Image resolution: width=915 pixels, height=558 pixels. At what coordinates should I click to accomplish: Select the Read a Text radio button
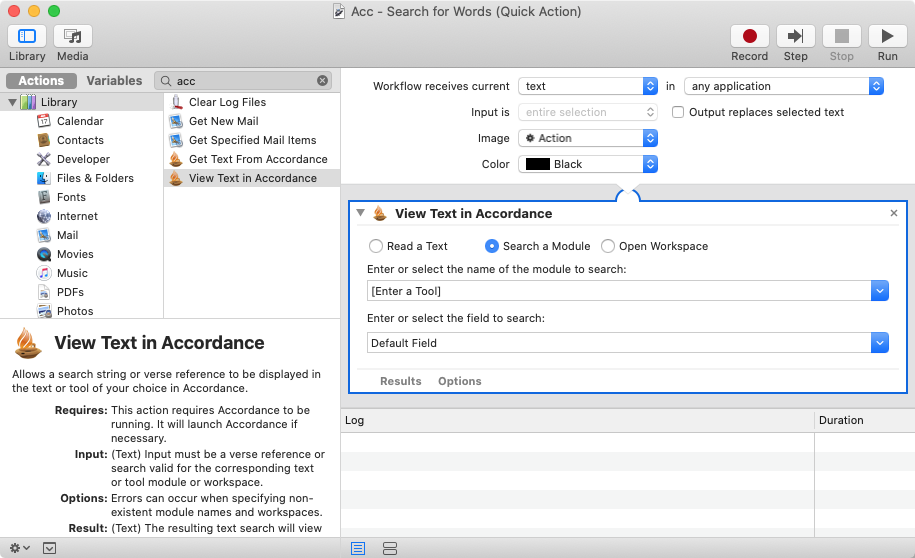(376, 246)
